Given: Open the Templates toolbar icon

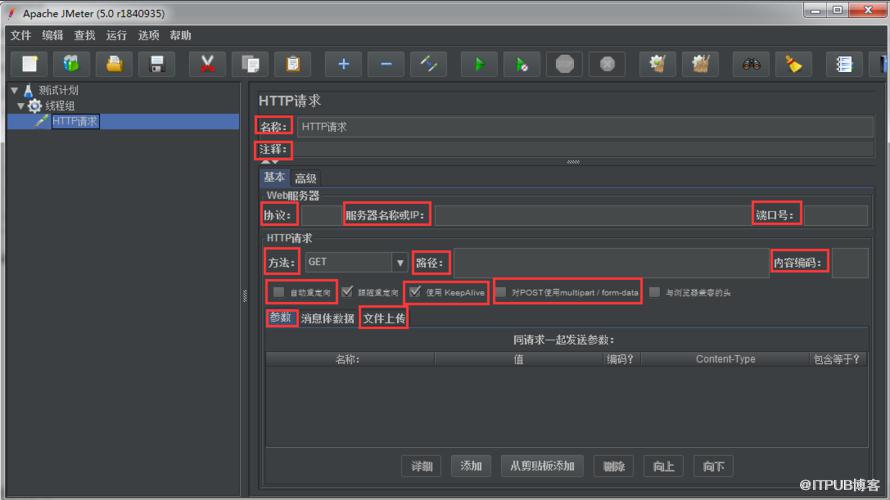Looking at the screenshot, I should tap(72, 64).
